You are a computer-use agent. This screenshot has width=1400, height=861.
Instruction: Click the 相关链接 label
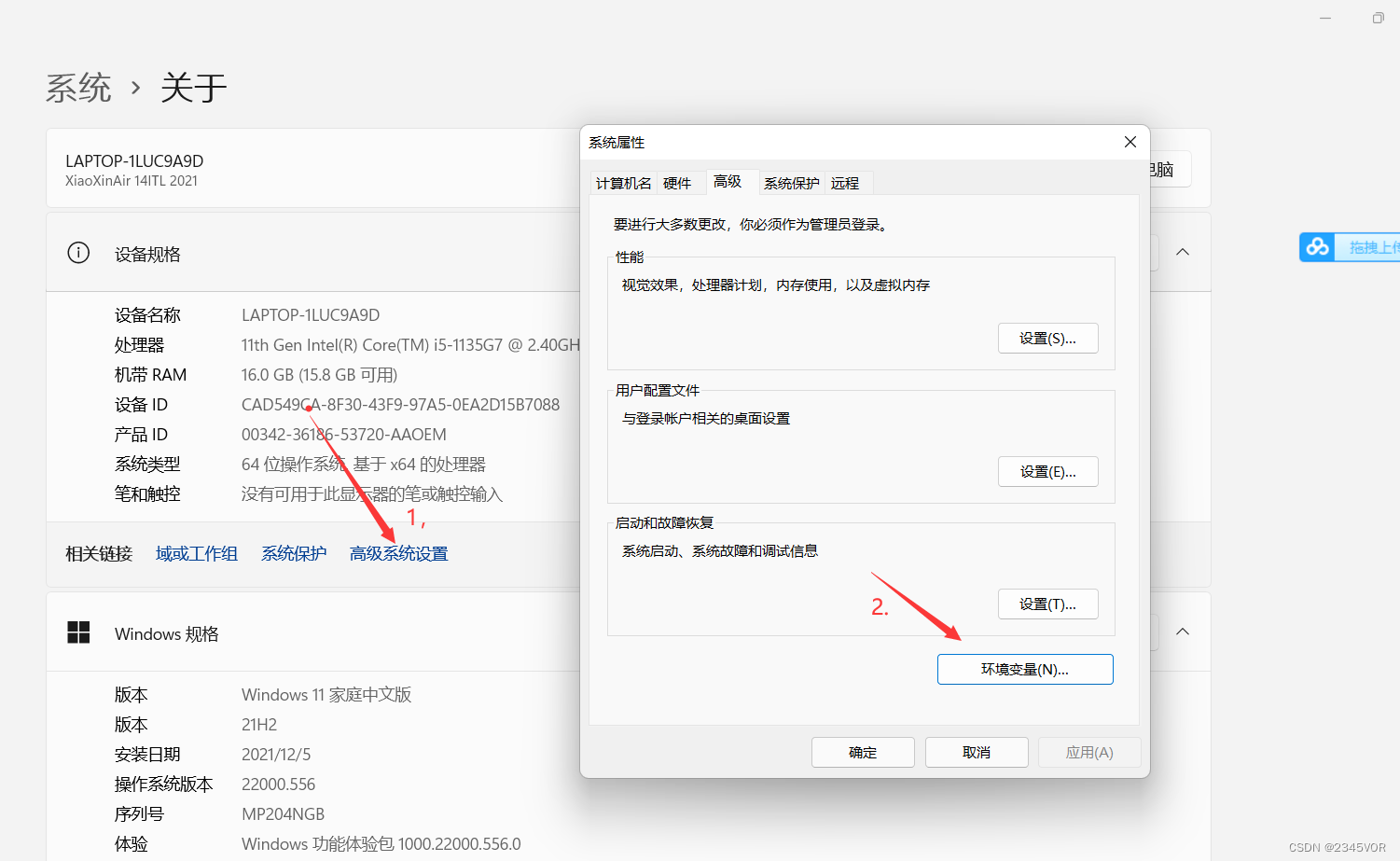tap(99, 553)
